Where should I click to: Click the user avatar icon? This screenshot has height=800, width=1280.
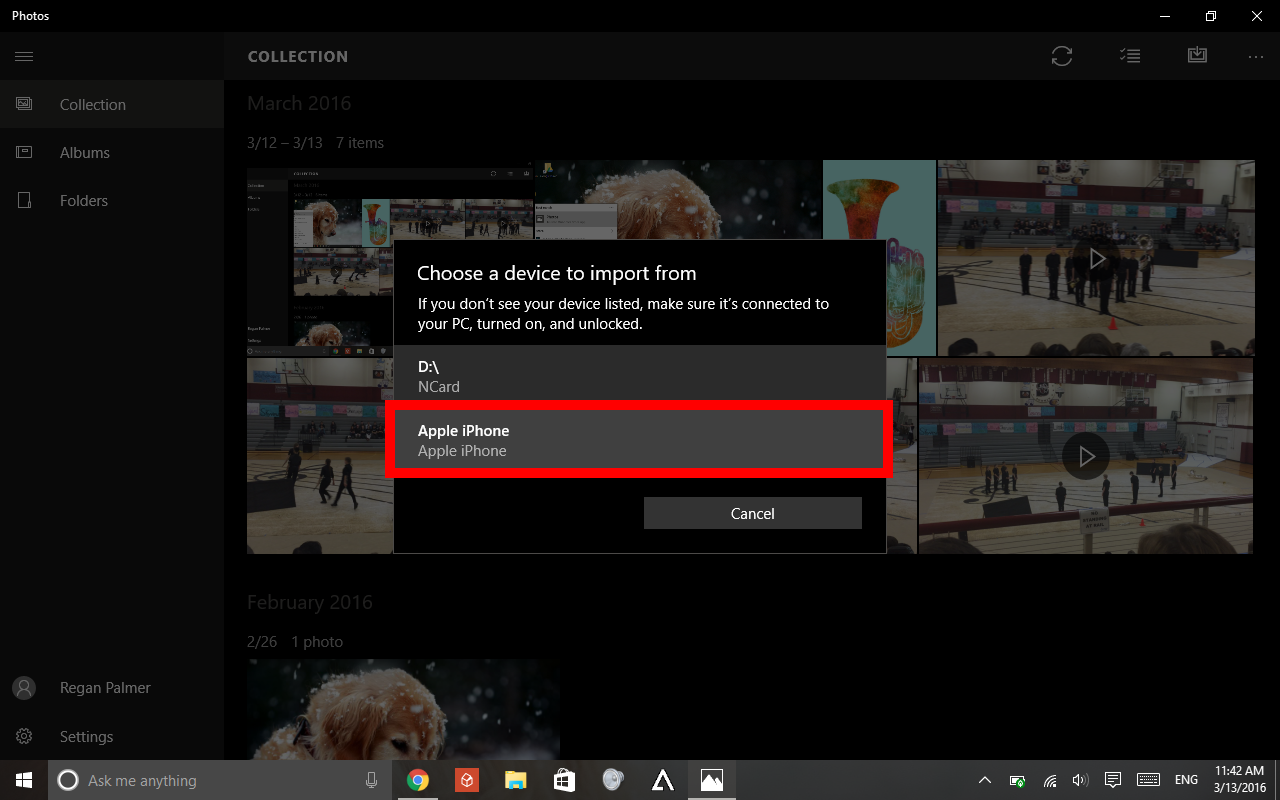click(24, 688)
